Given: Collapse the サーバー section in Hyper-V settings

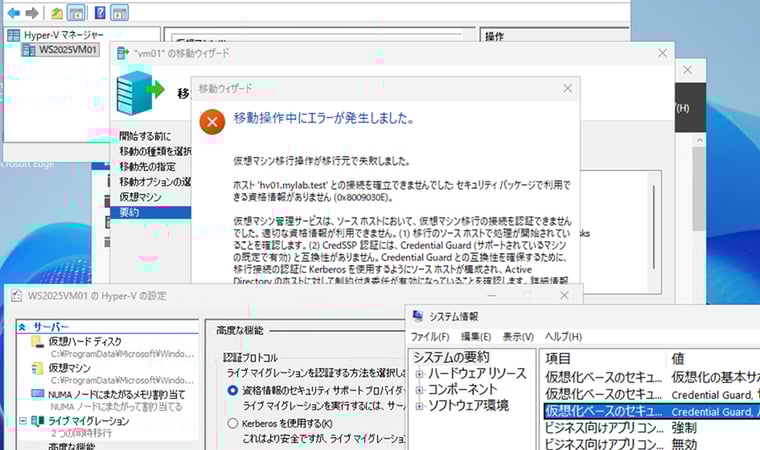Looking at the screenshot, I should (22, 327).
